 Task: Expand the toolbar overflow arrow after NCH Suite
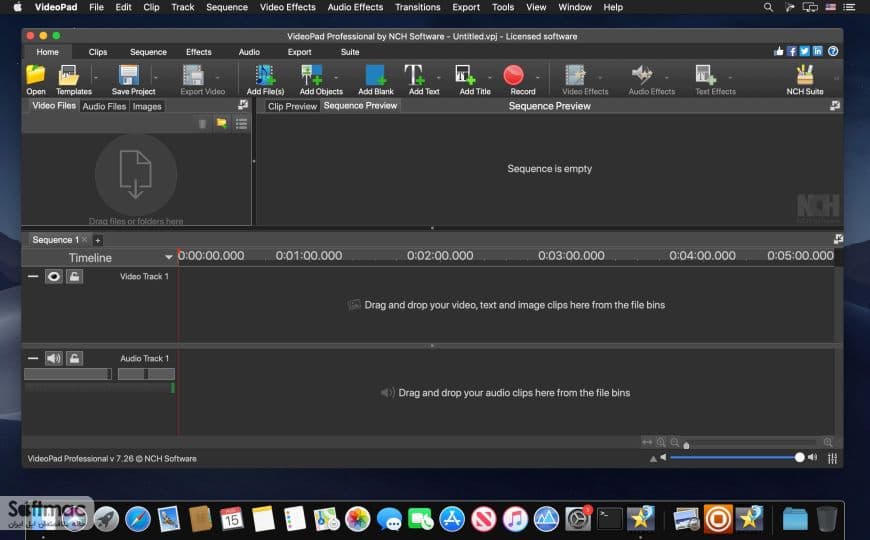(836, 78)
